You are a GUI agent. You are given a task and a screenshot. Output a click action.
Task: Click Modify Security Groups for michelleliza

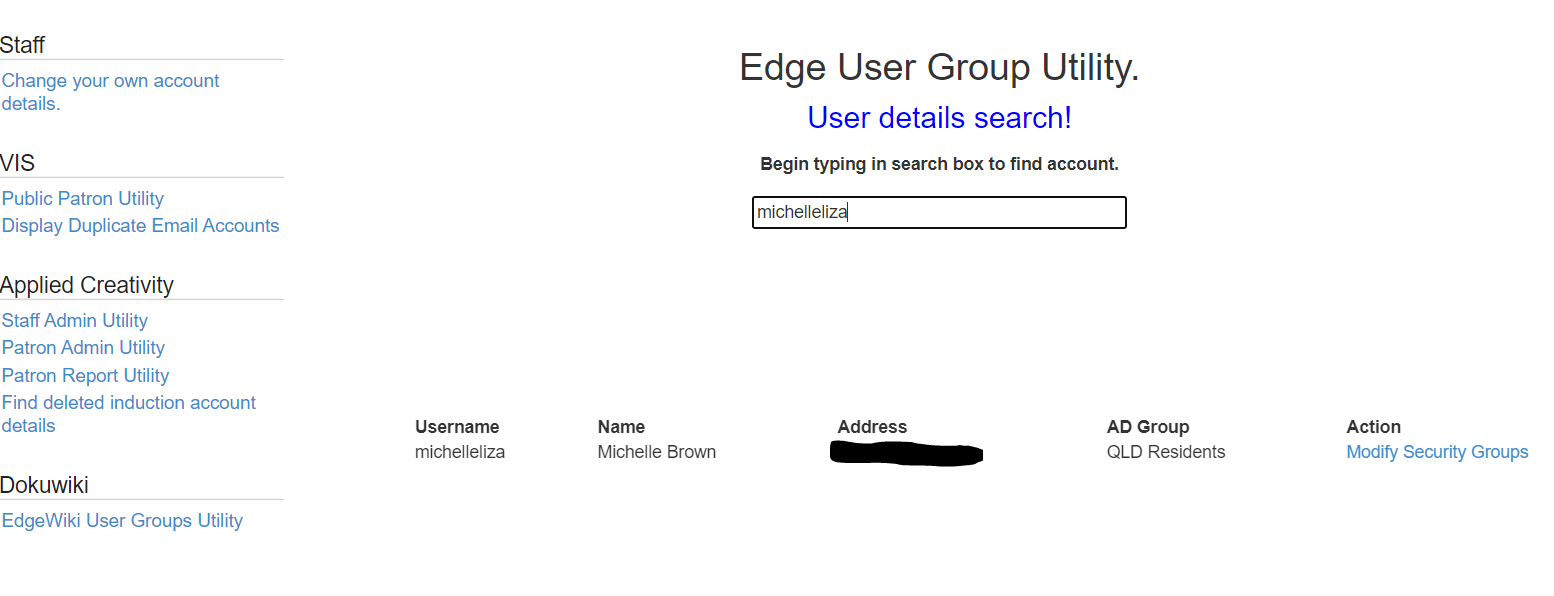[1437, 452]
